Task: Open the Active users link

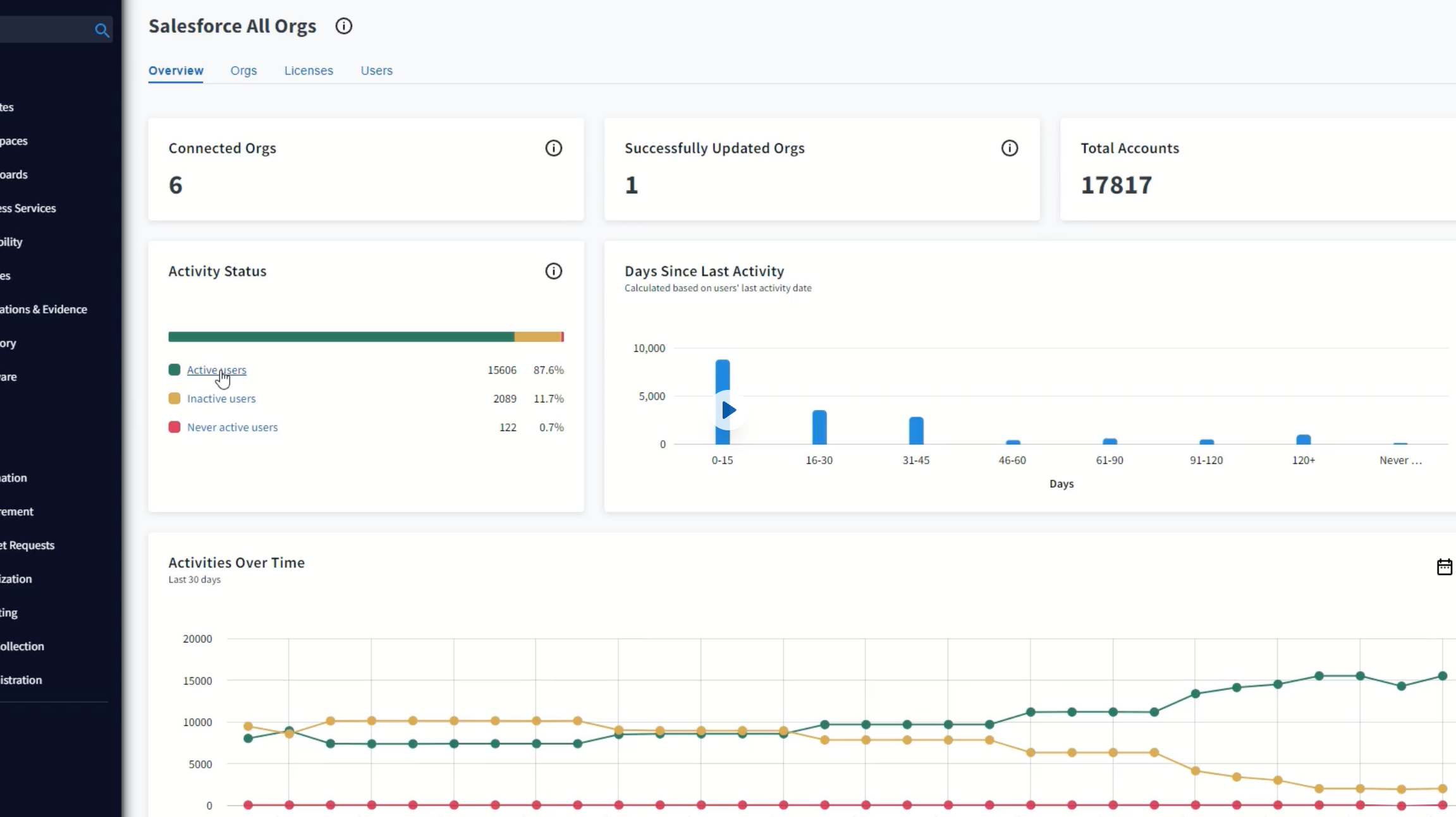Action: pyautogui.click(x=216, y=370)
